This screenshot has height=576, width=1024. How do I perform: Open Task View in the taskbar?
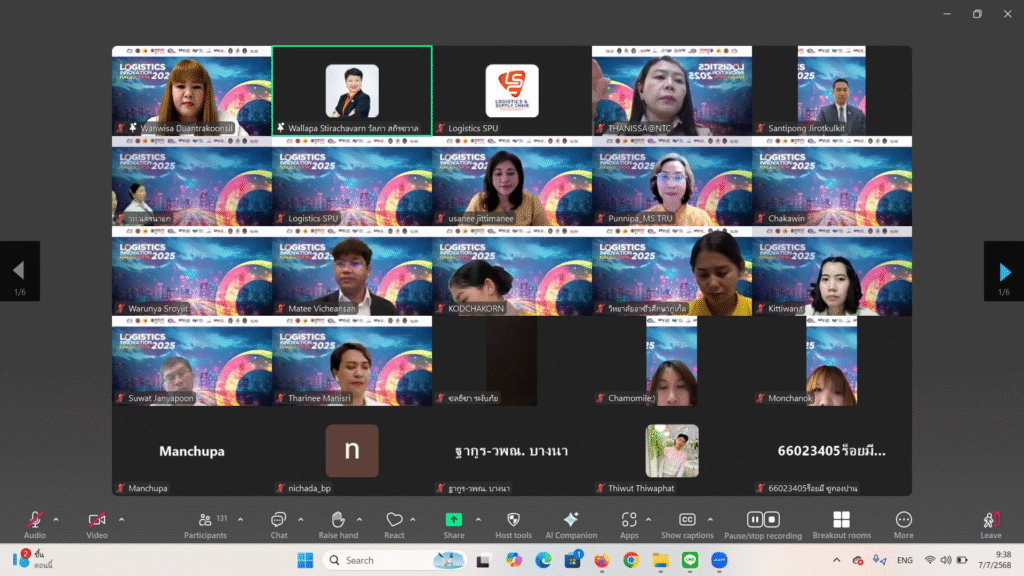pyautogui.click(x=483, y=560)
